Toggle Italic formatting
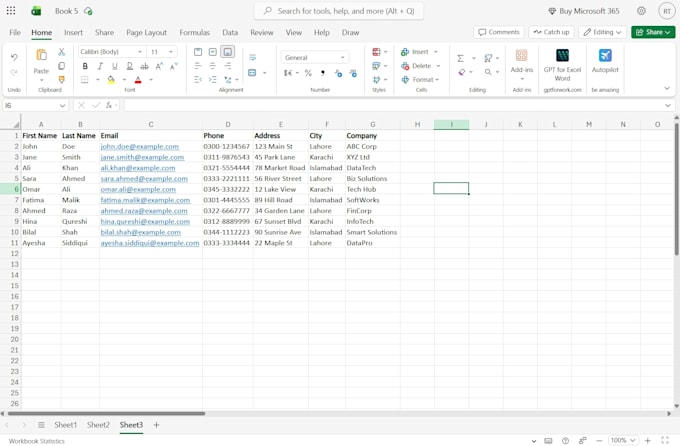Viewport: 680px width, 446px height. pyautogui.click(x=100, y=66)
